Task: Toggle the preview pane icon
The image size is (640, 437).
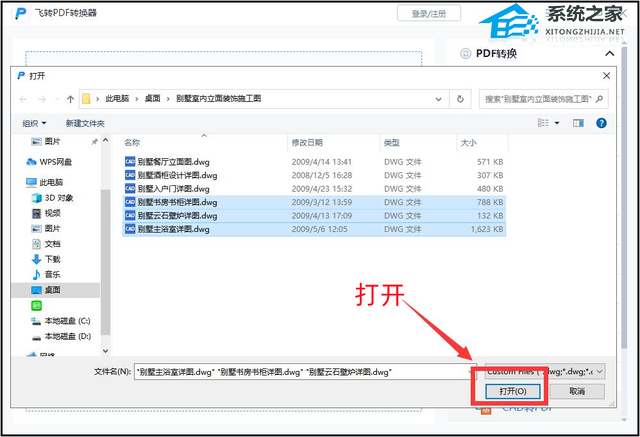Action: coord(578,123)
